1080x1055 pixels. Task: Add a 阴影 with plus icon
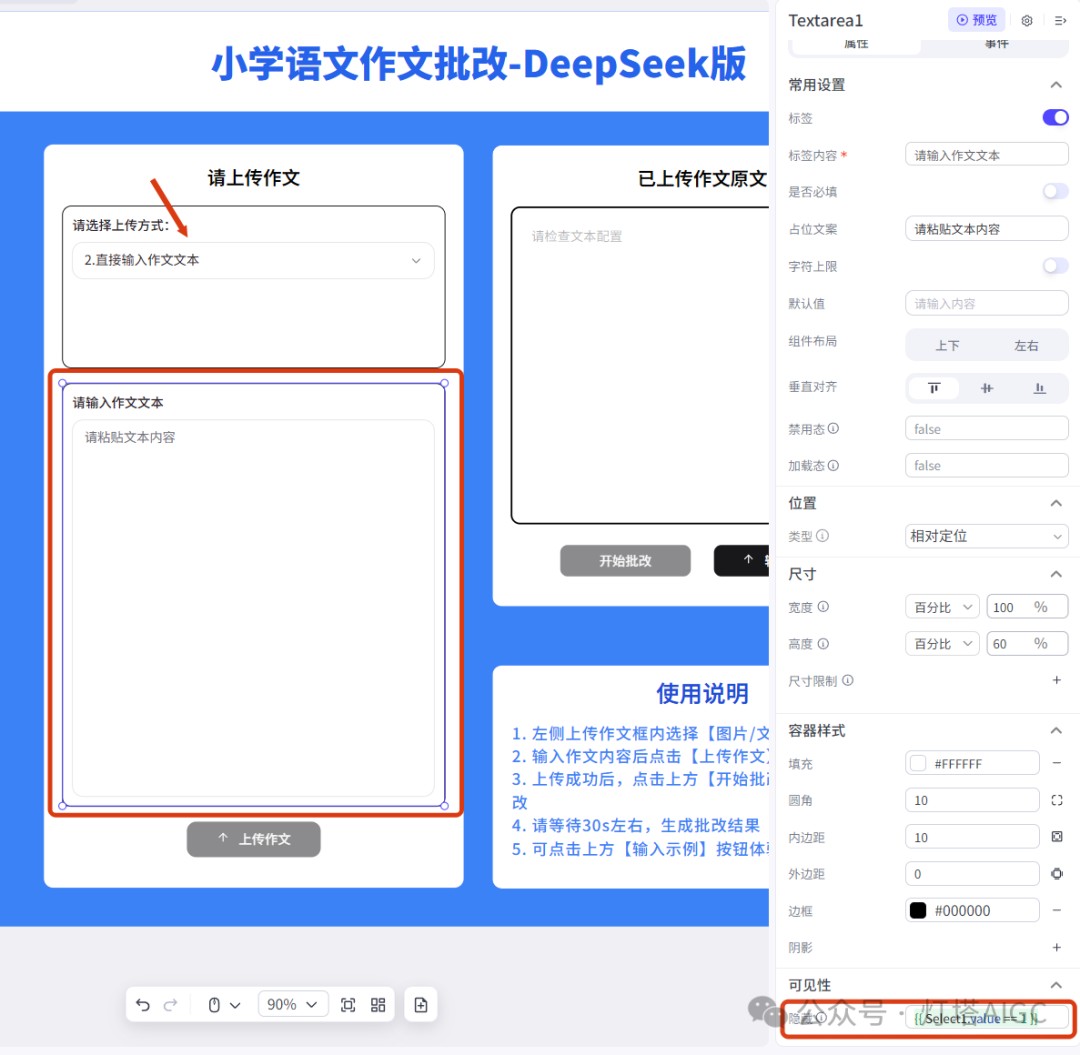pos(1057,948)
